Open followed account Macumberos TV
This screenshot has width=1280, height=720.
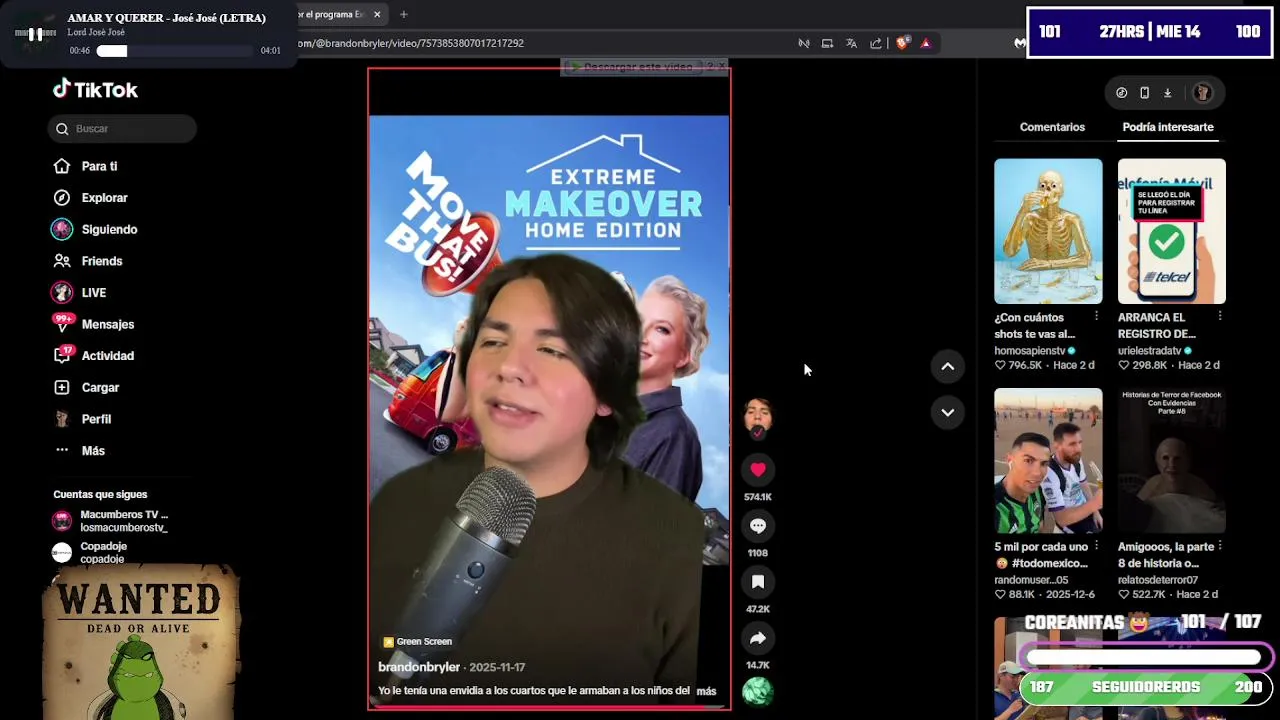(x=112, y=521)
